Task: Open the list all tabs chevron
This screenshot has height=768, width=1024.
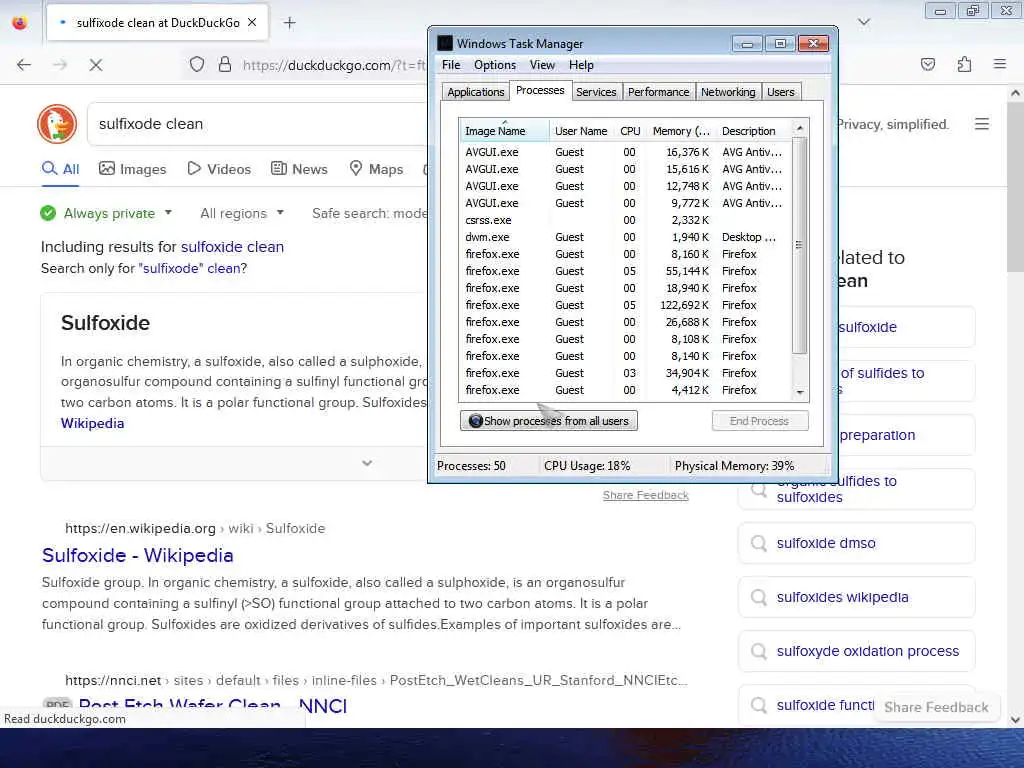Action: tap(864, 22)
